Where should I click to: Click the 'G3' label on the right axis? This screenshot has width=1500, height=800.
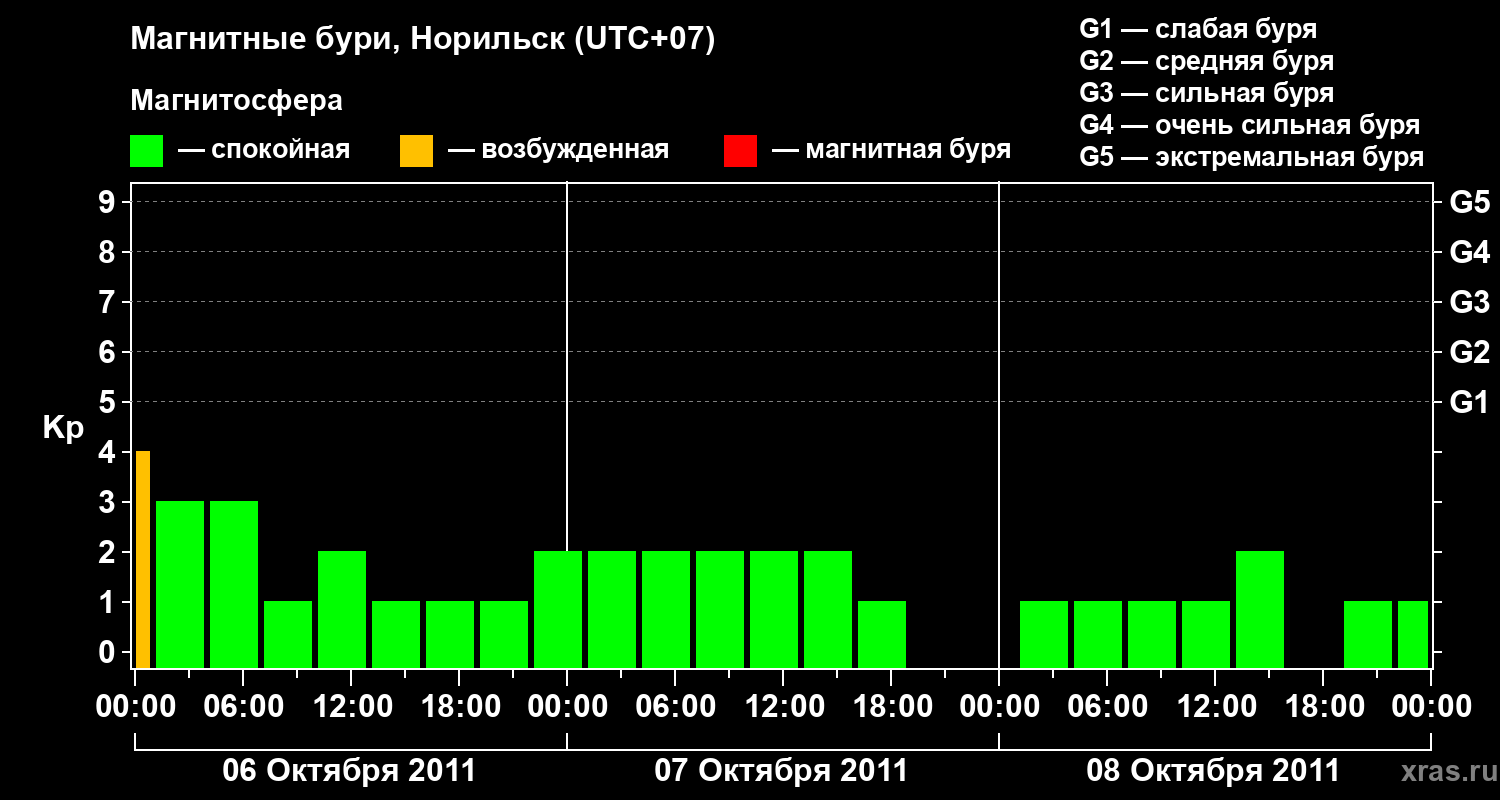pos(1469,303)
